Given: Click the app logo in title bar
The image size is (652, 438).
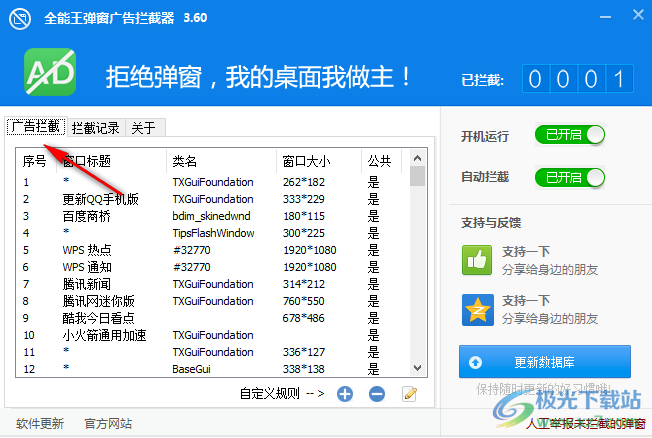Looking at the screenshot, I should 20,19.
